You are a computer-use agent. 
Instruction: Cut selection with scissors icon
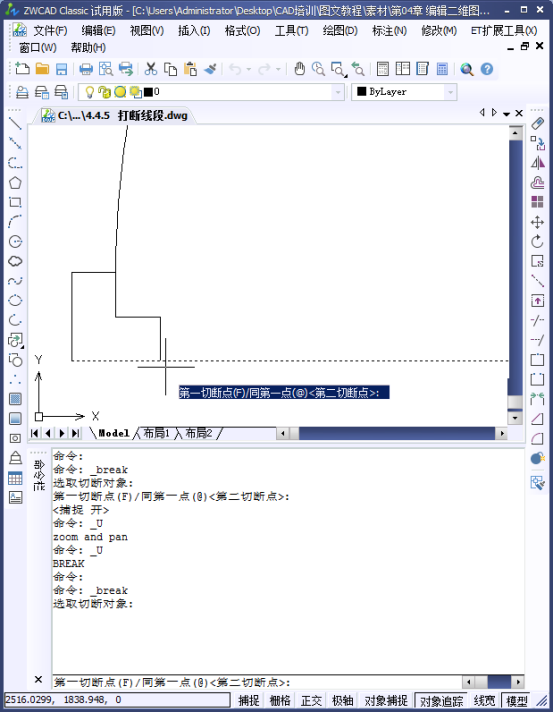pyautogui.click(x=150, y=69)
